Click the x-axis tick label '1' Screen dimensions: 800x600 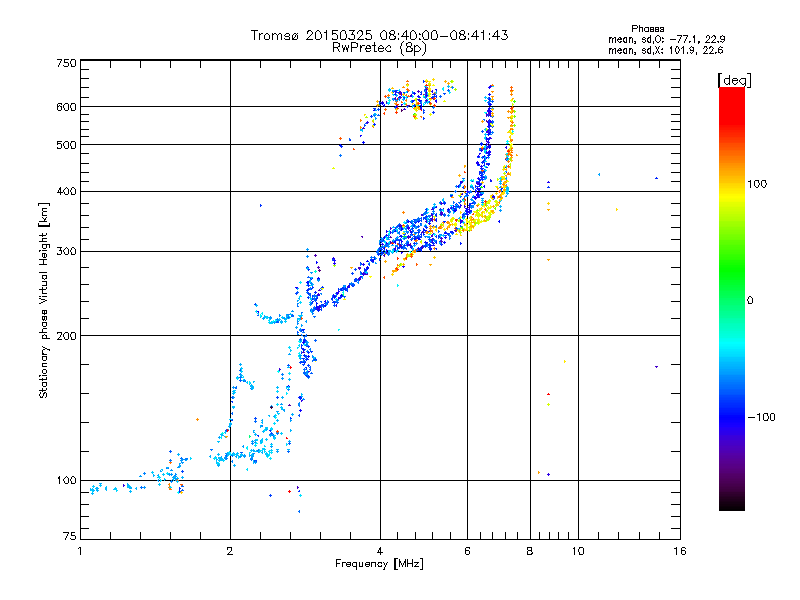point(80,551)
